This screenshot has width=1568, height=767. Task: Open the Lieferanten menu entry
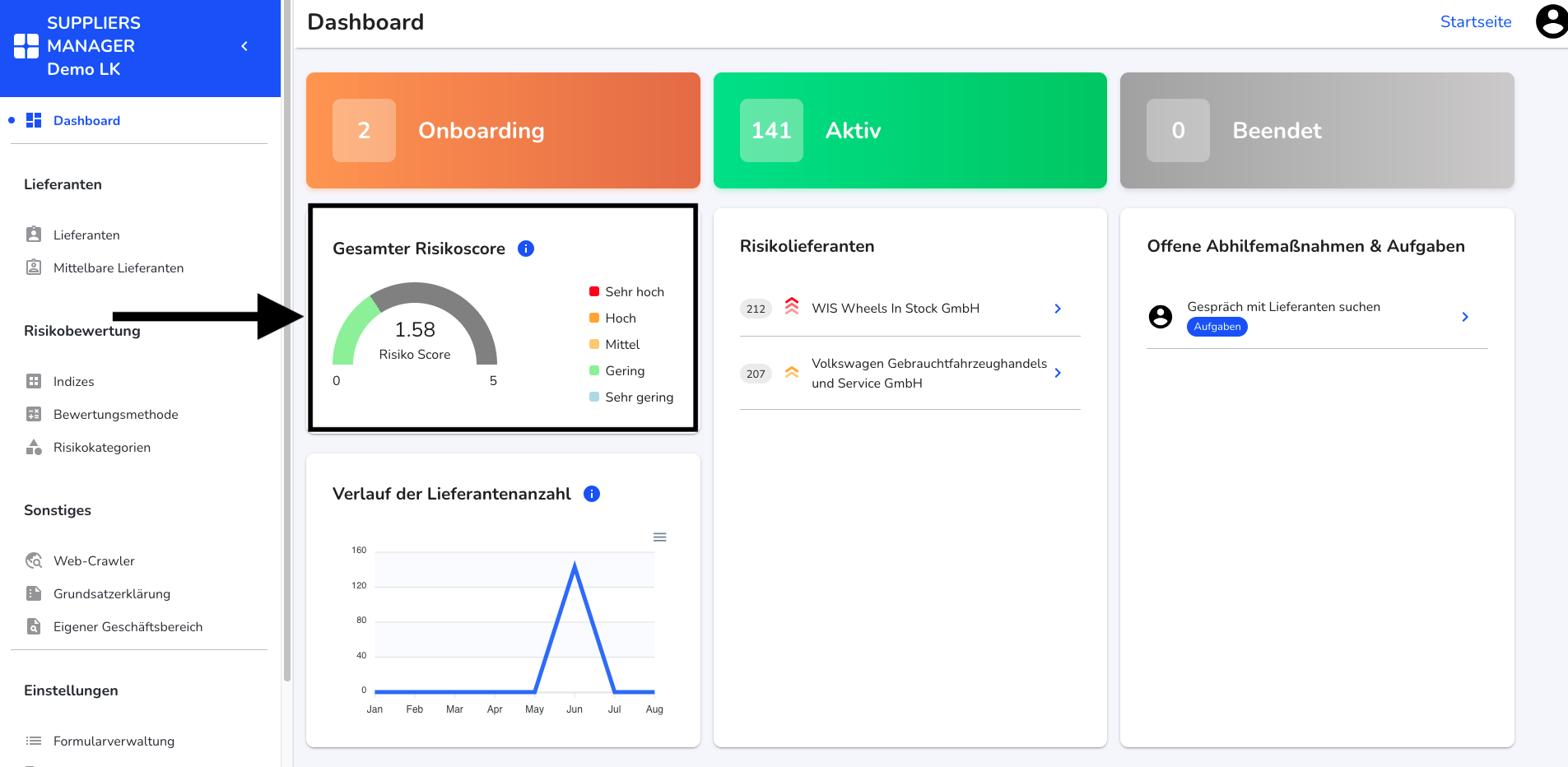point(86,235)
